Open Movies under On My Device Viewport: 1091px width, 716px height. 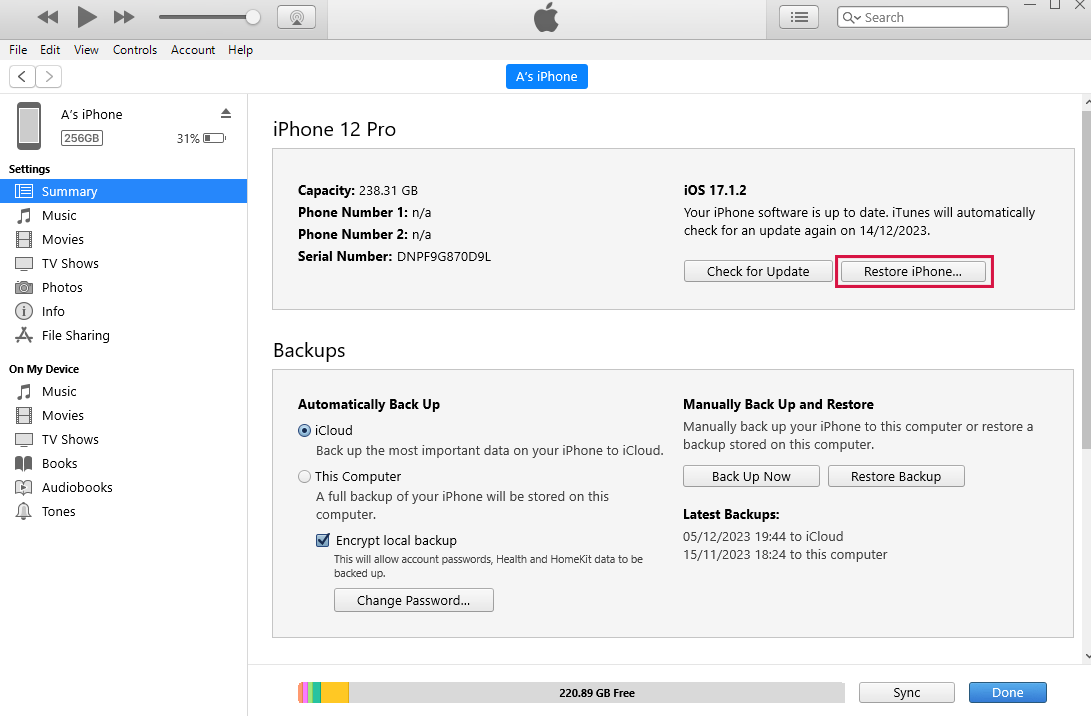(x=124, y=415)
